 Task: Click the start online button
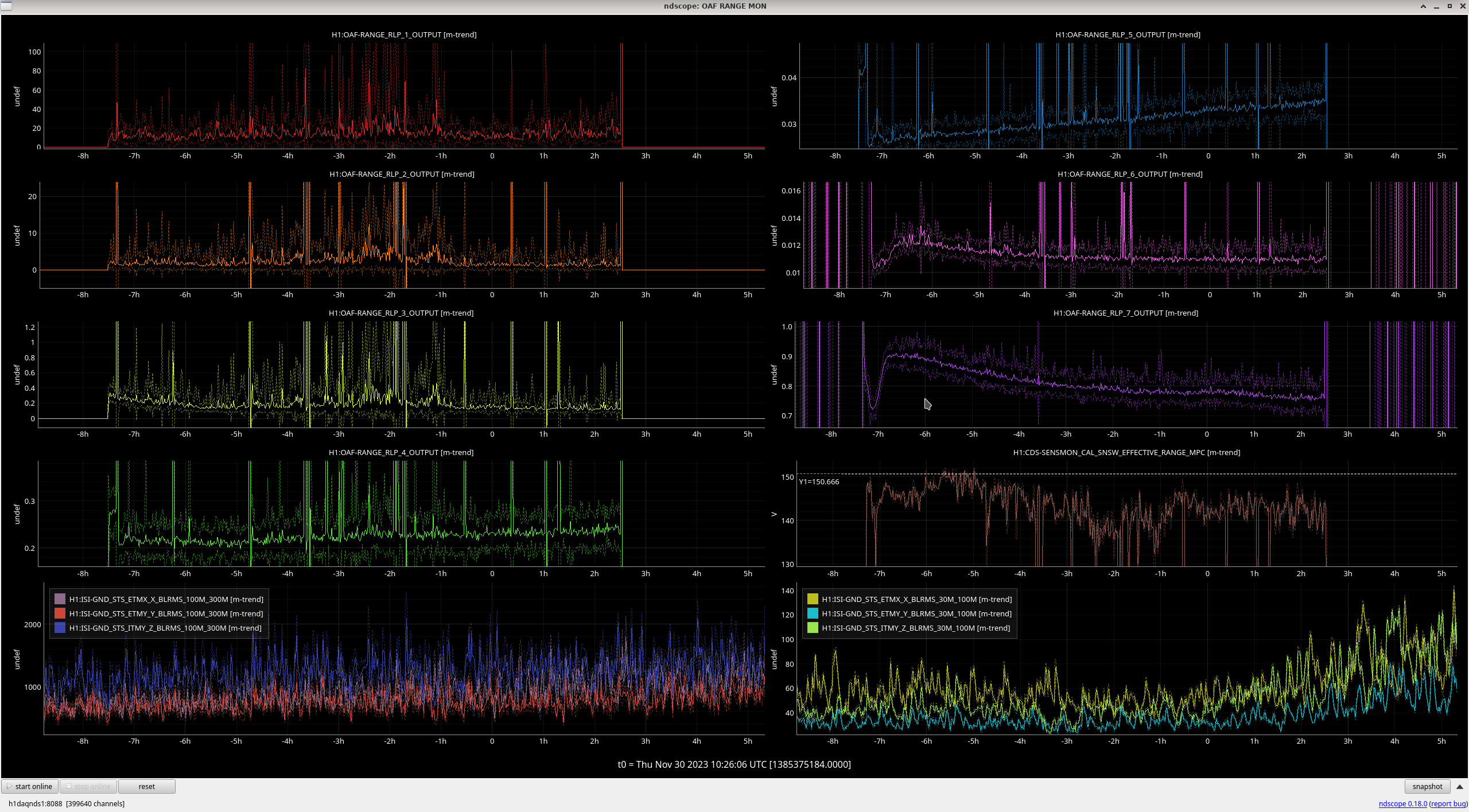[30, 786]
